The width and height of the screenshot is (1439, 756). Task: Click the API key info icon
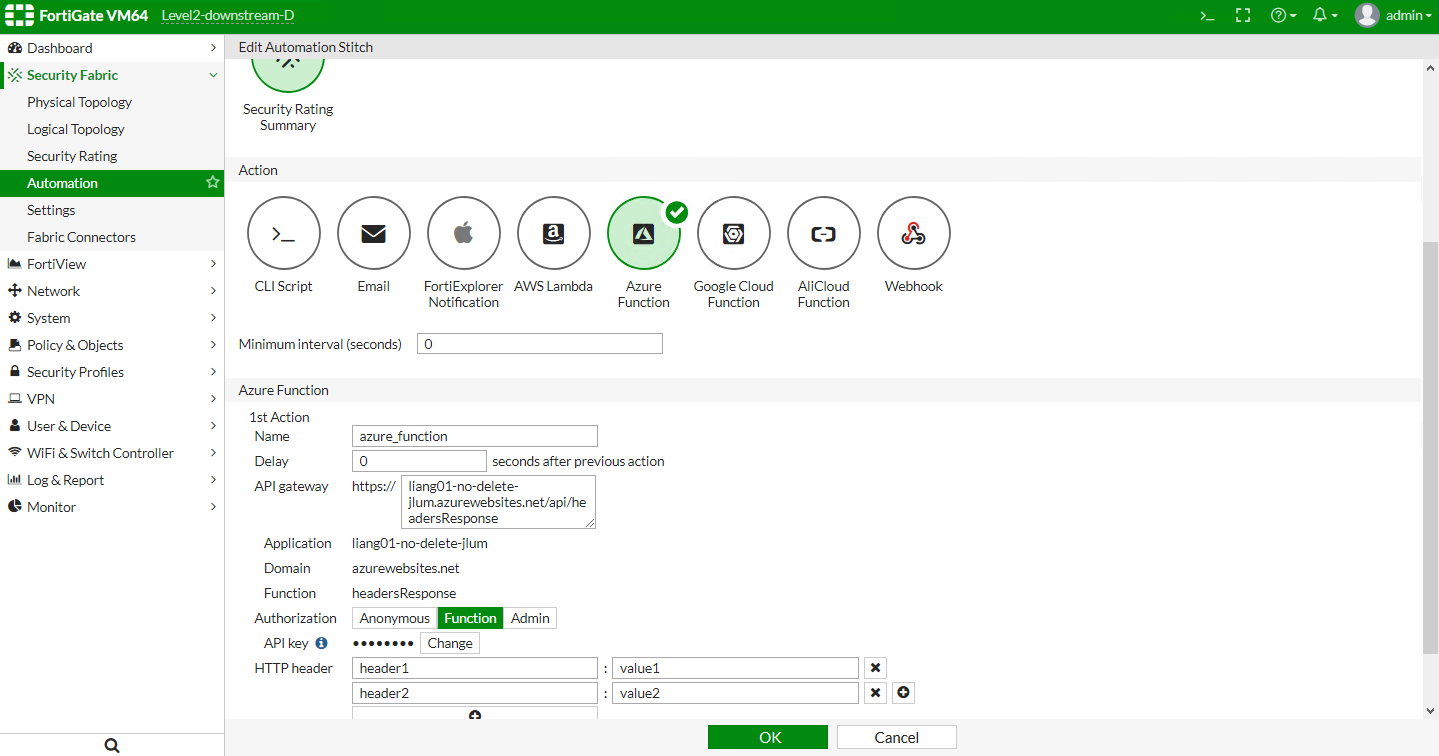(x=322, y=643)
